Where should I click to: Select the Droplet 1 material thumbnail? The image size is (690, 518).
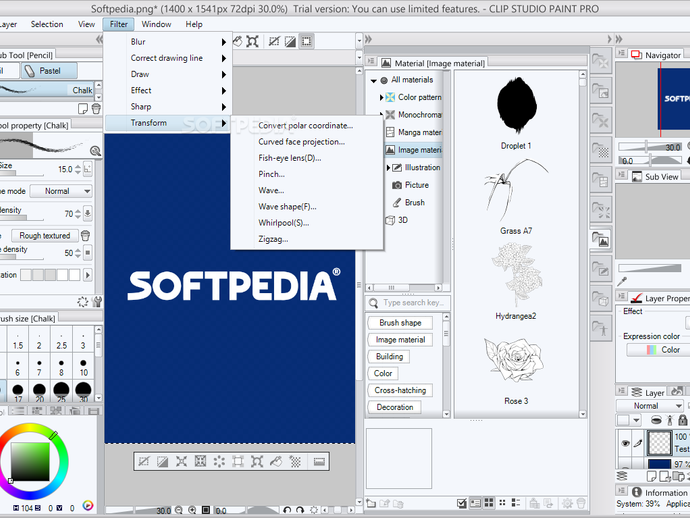[x=516, y=108]
